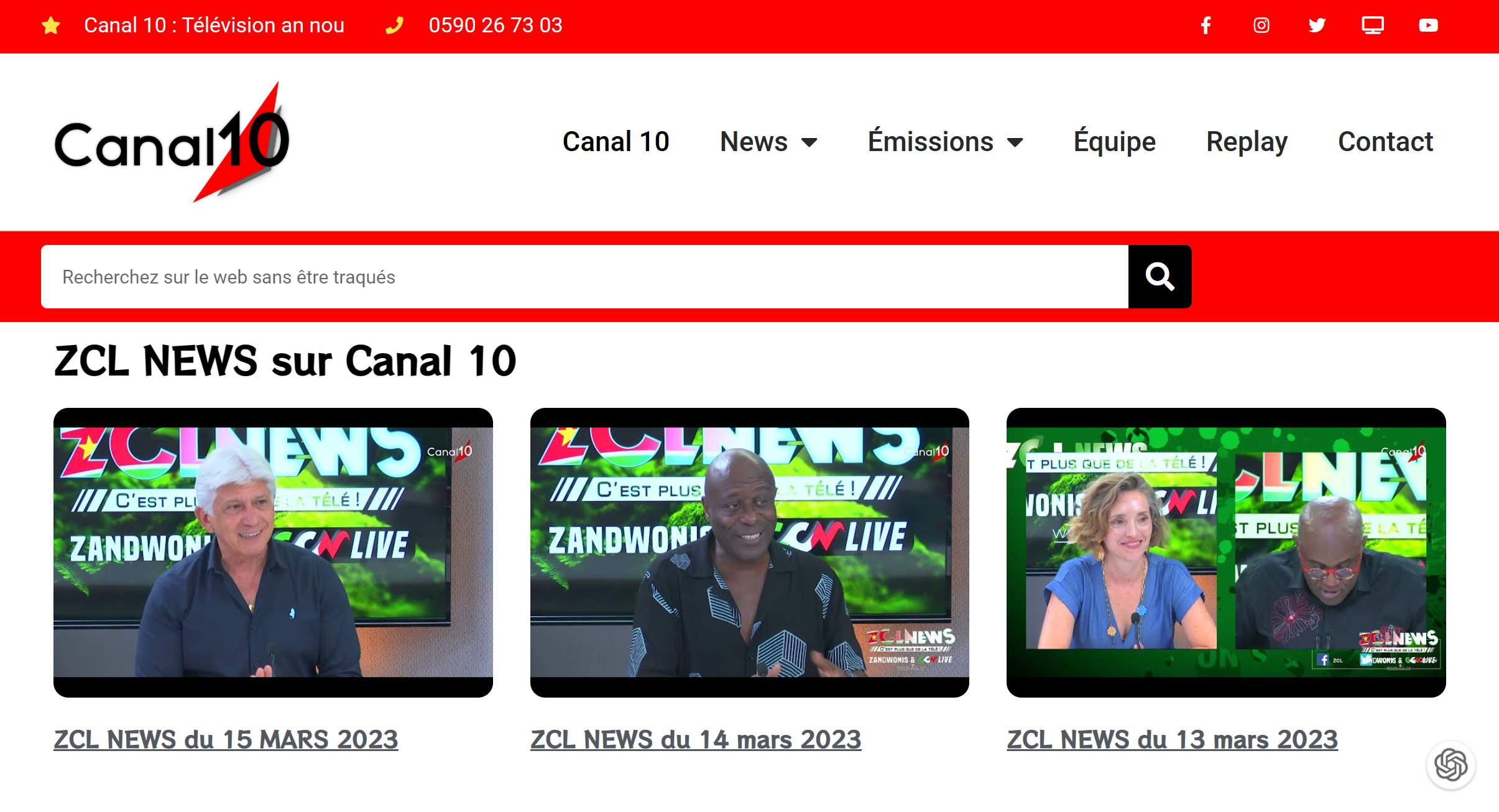Expand the News dropdown arrow
1499x812 pixels.
coord(809,142)
